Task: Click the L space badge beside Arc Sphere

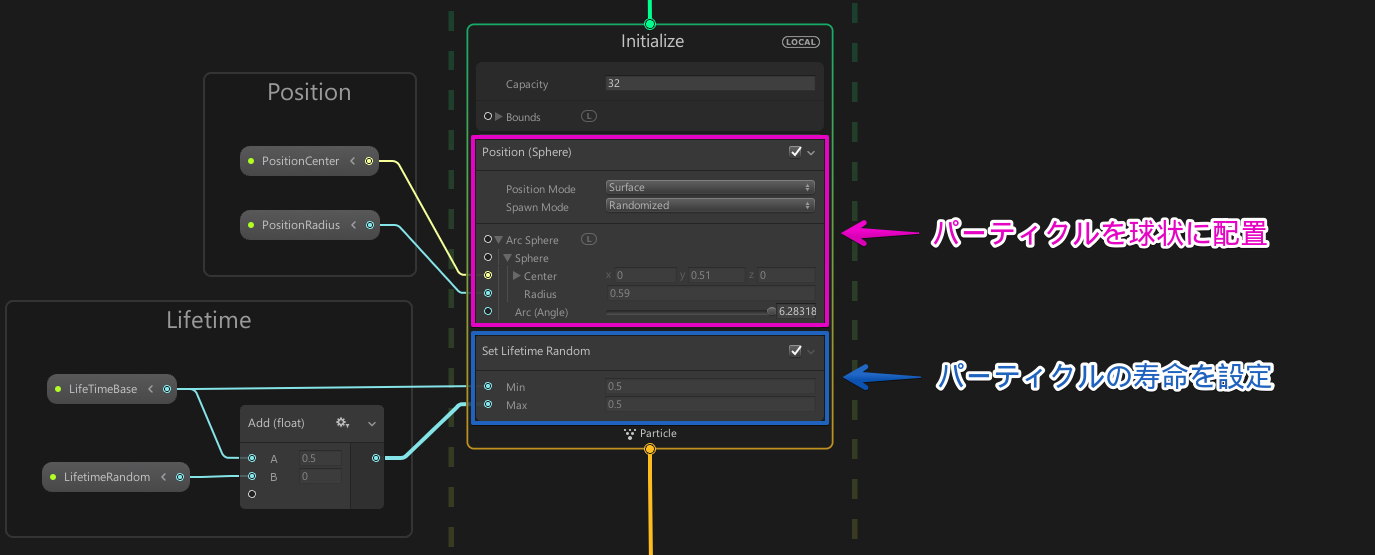Action: click(x=589, y=239)
